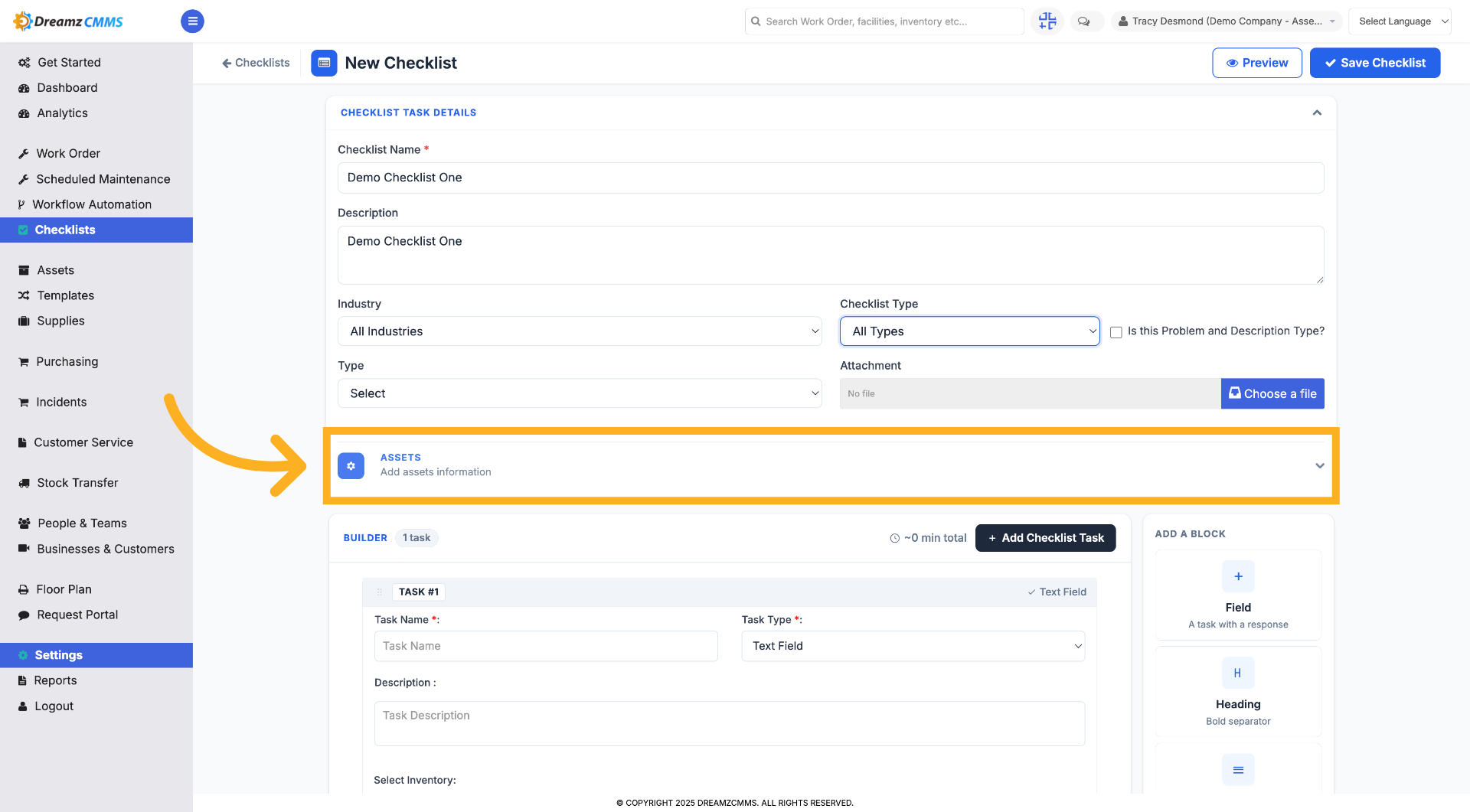Viewport: 1470px width, 812px height.
Task: Open Customer Service in sidebar
Action: (96, 442)
